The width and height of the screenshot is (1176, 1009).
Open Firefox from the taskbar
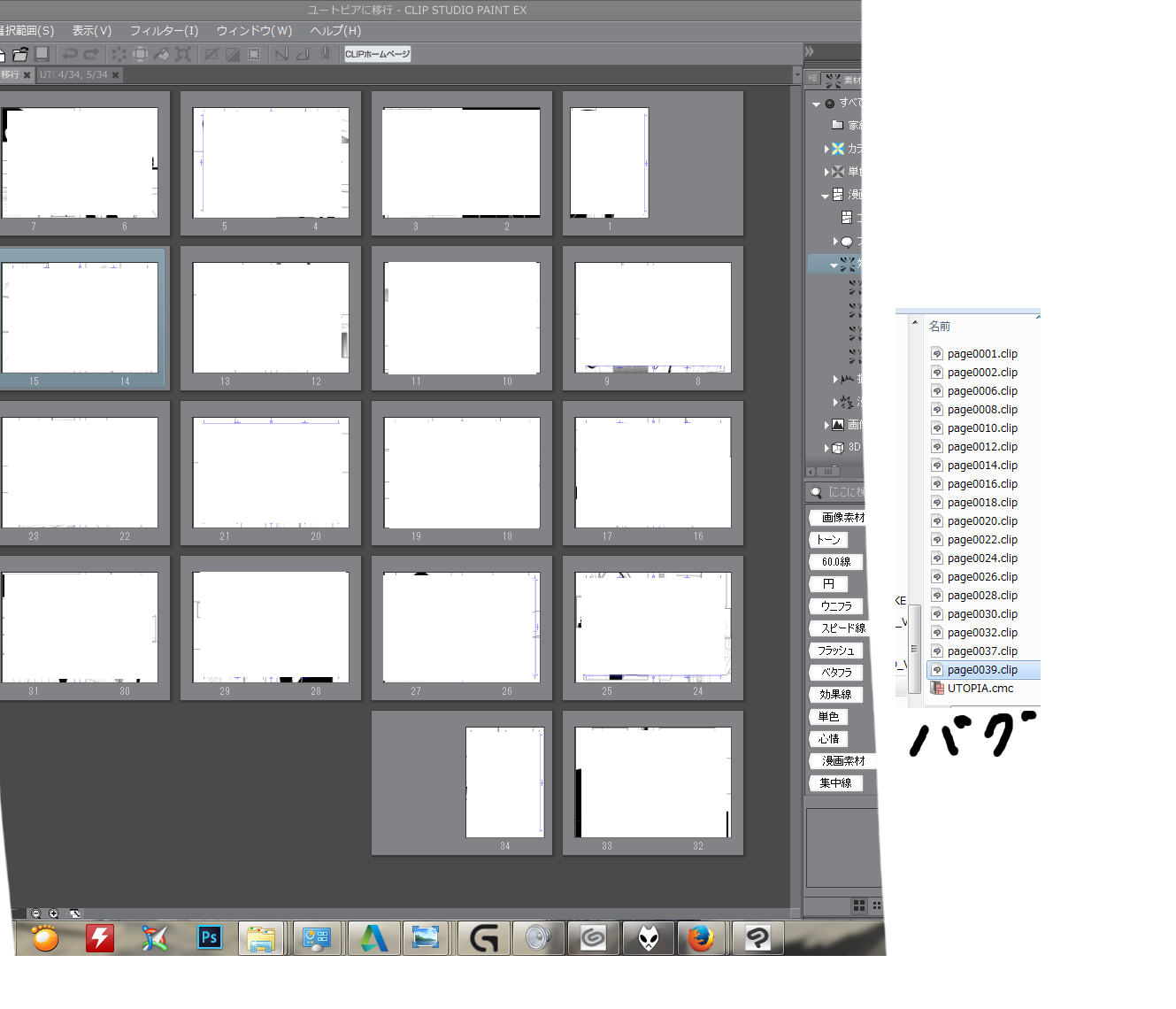pyautogui.click(x=701, y=938)
